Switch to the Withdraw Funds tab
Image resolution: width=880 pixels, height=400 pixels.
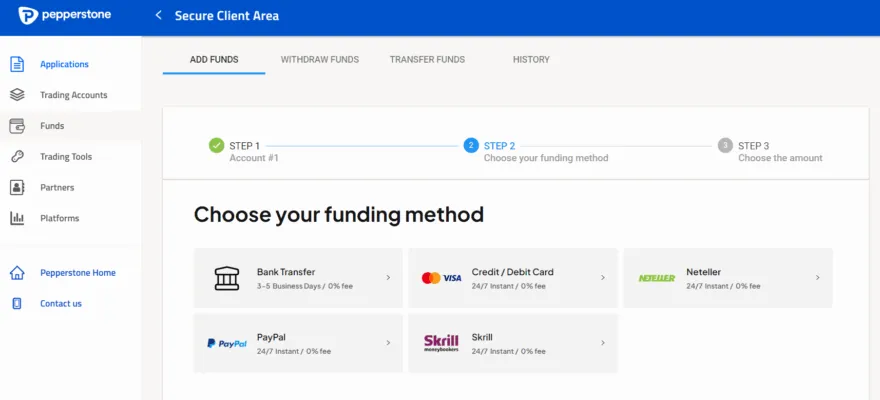(320, 59)
